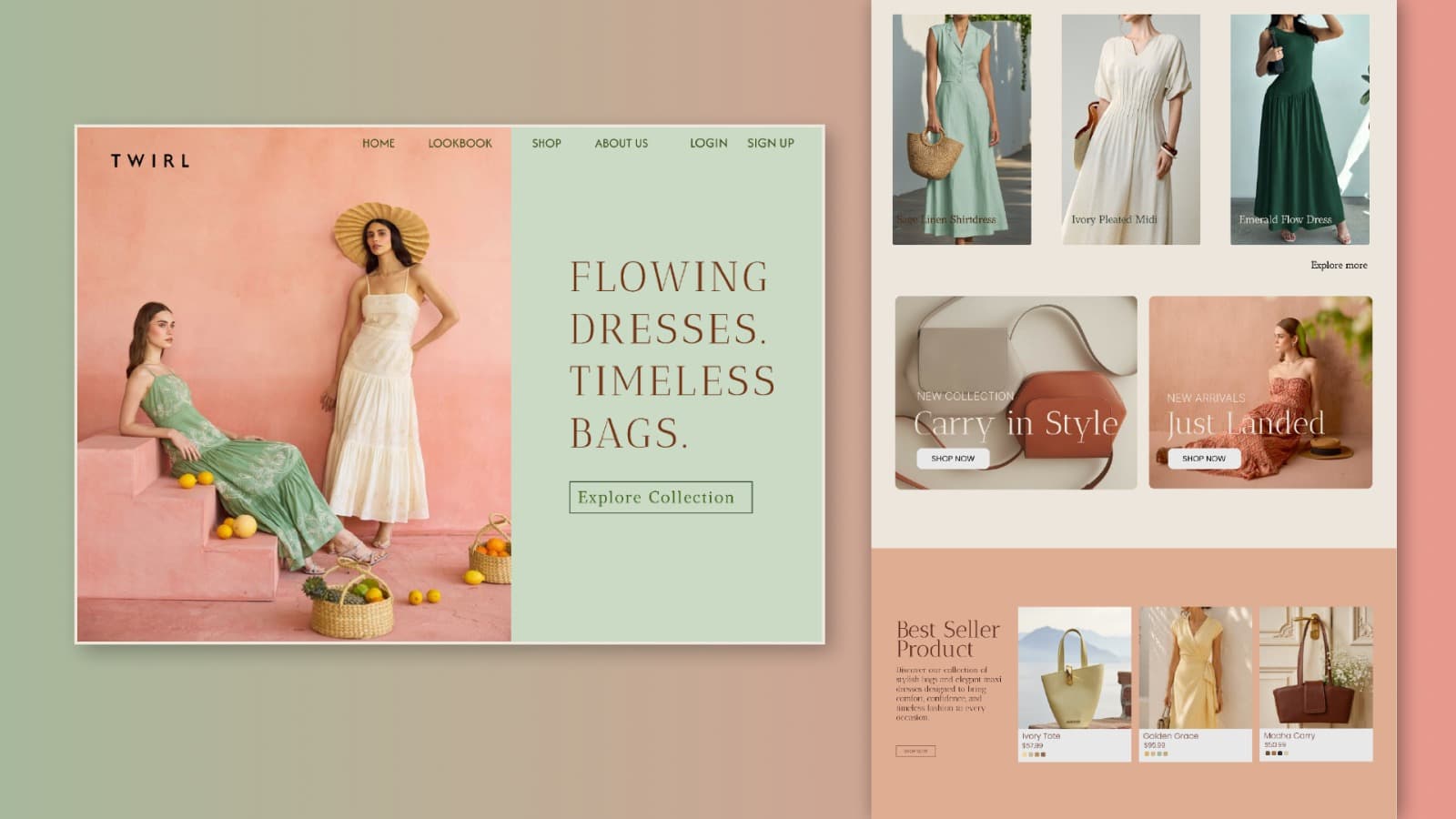
Task: Open the SHOP nav item
Action: click(x=546, y=143)
